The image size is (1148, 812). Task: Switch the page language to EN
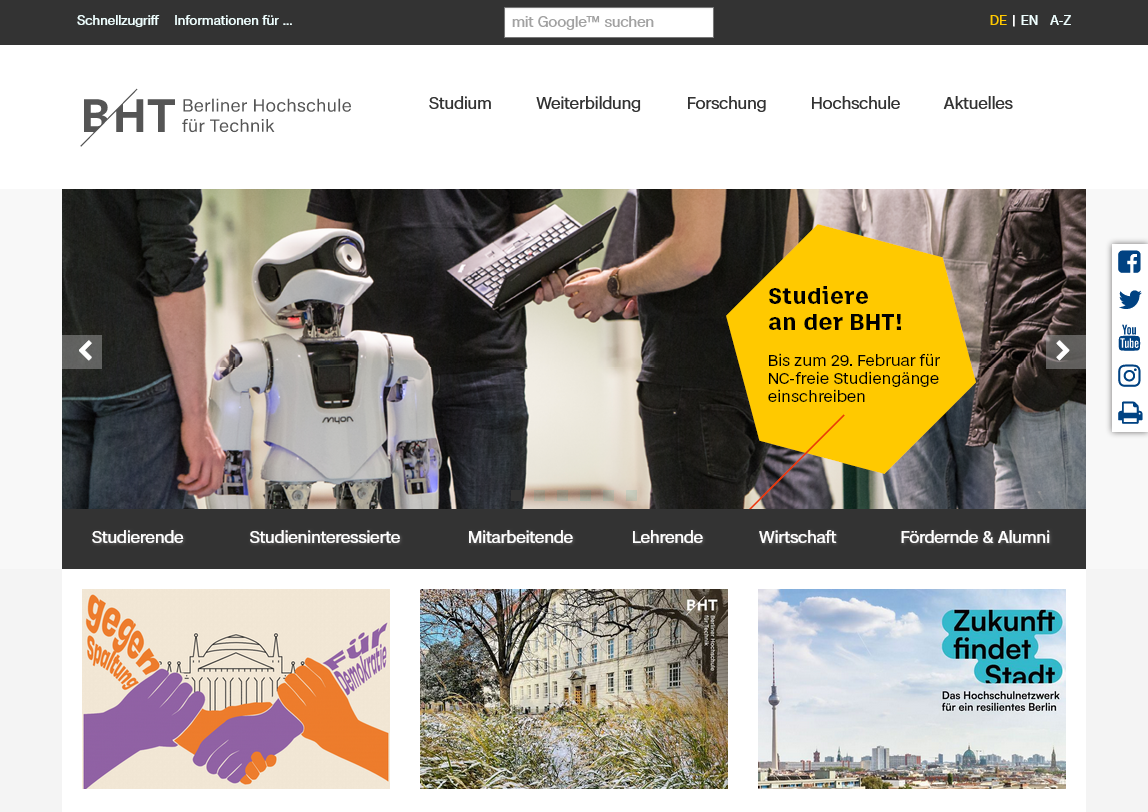tap(1029, 20)
